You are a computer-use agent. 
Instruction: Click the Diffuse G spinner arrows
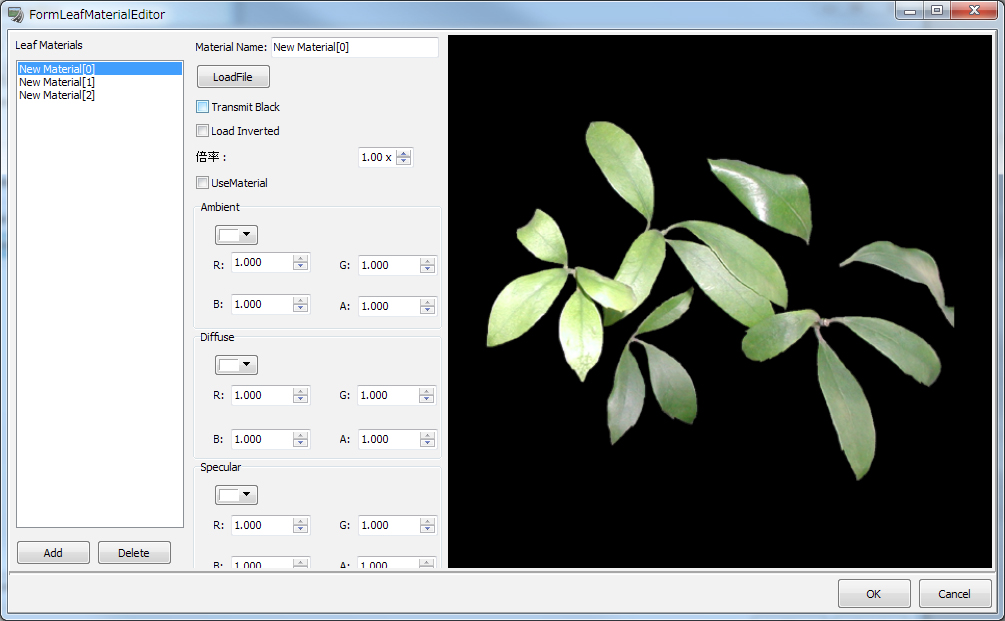[427, 395]
